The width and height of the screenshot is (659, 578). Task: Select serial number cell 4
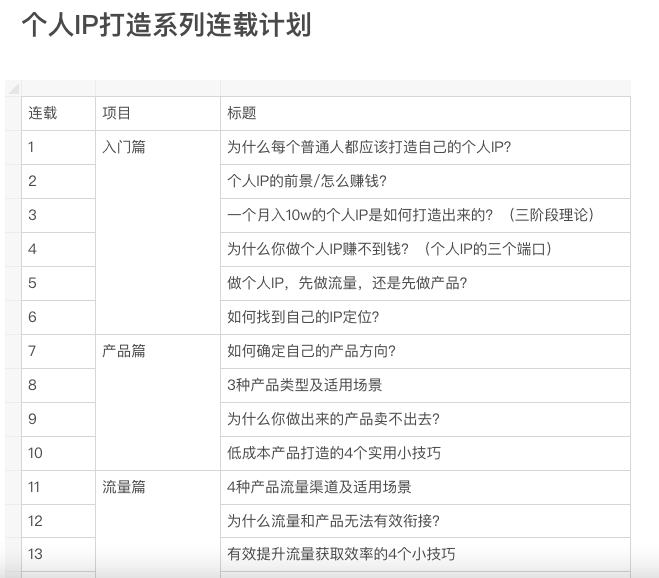[58, 250]
